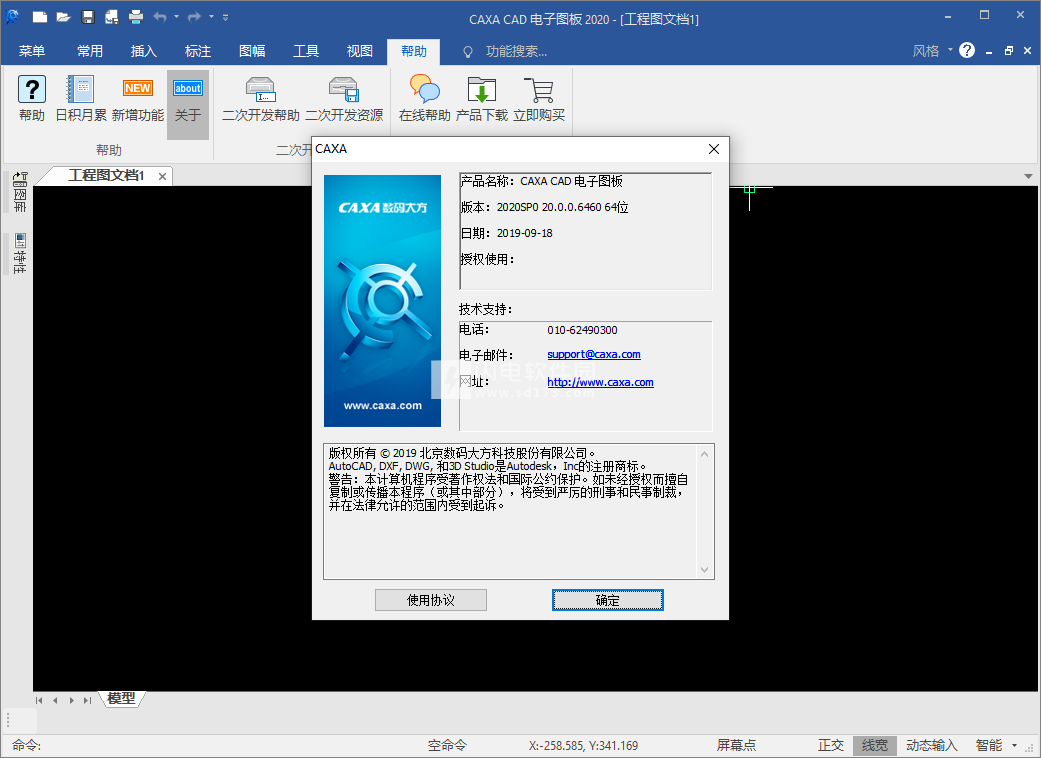This screenshot has width=1041, height=758.
Task: Switch to the 常用 ribbon tab
Action: tap(90, 51)
